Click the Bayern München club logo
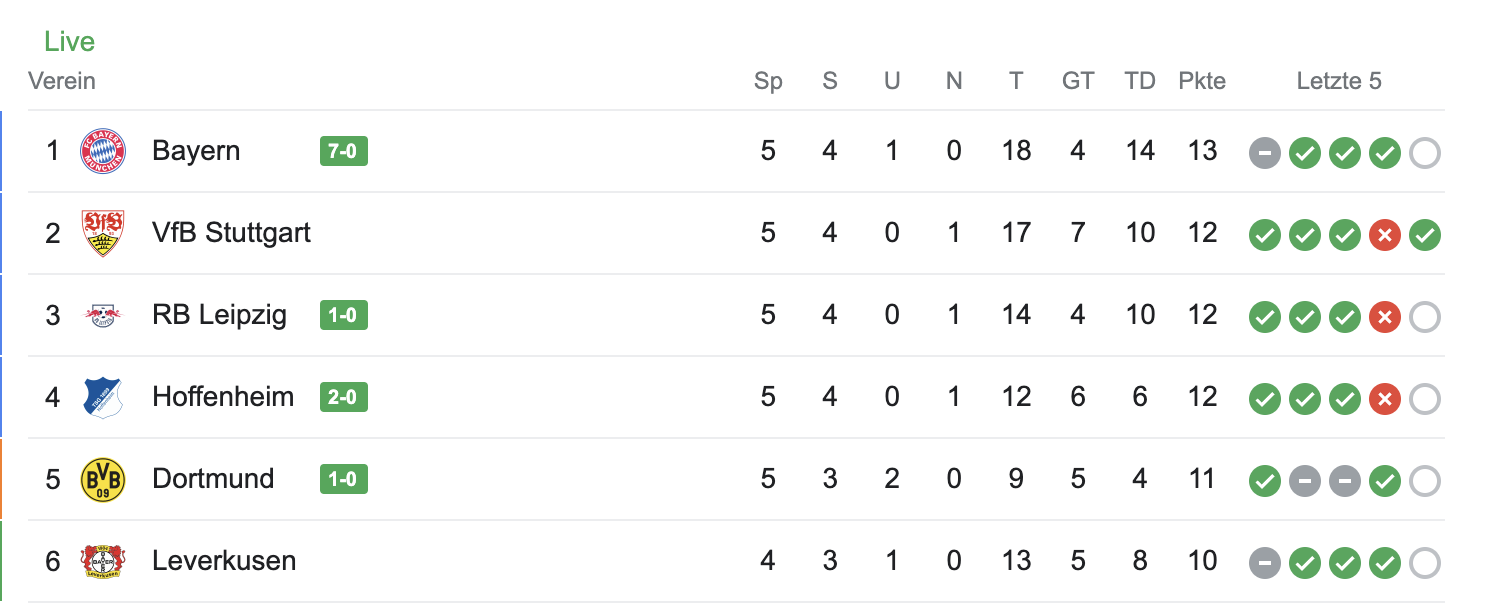1496x606 pixels. tap(103, 152)
